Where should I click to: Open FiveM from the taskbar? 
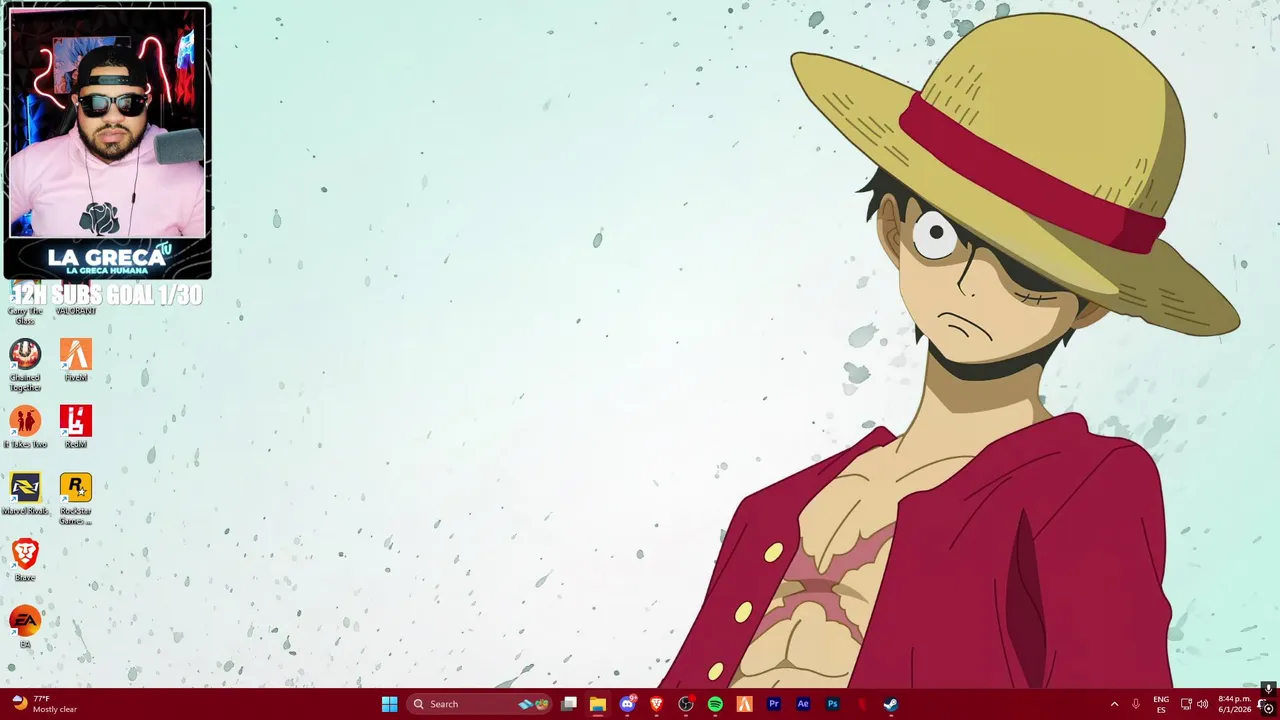(x=744, y=704)
